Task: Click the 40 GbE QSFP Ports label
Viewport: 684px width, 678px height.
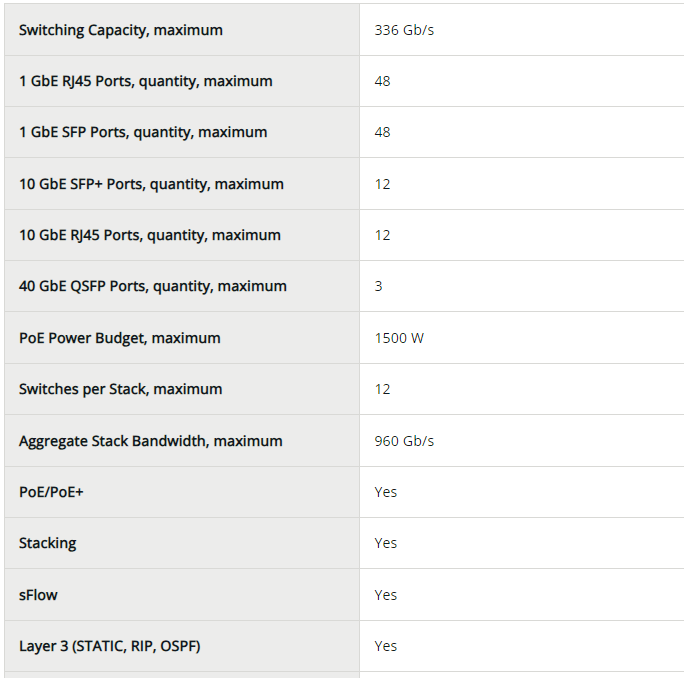Action: (x=152, y=286)
